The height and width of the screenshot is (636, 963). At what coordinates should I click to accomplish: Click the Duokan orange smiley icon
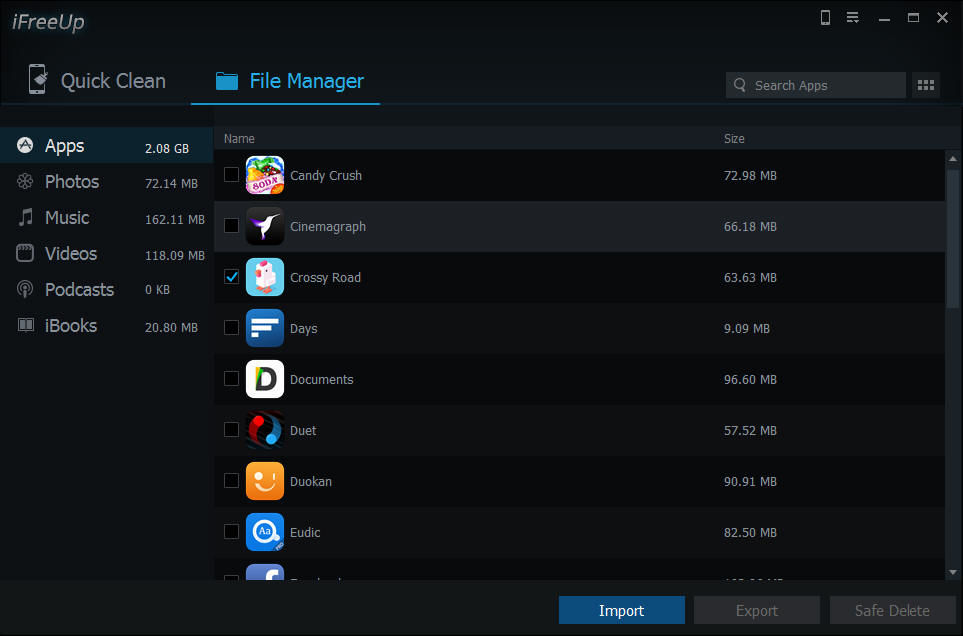click(x=265, y=481)
